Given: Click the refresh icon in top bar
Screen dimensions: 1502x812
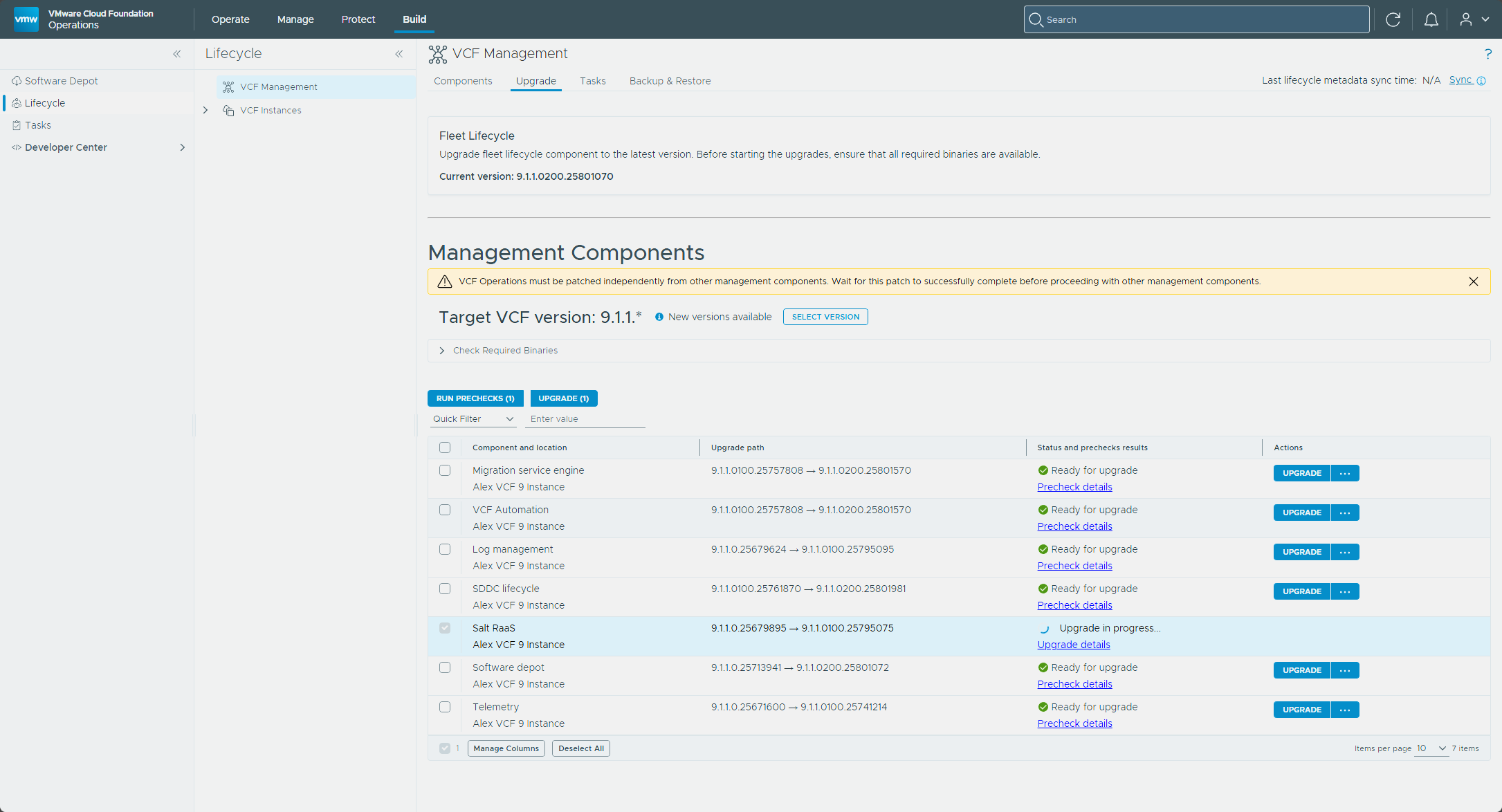Looking at the screenshot, I should [1393, 19].
